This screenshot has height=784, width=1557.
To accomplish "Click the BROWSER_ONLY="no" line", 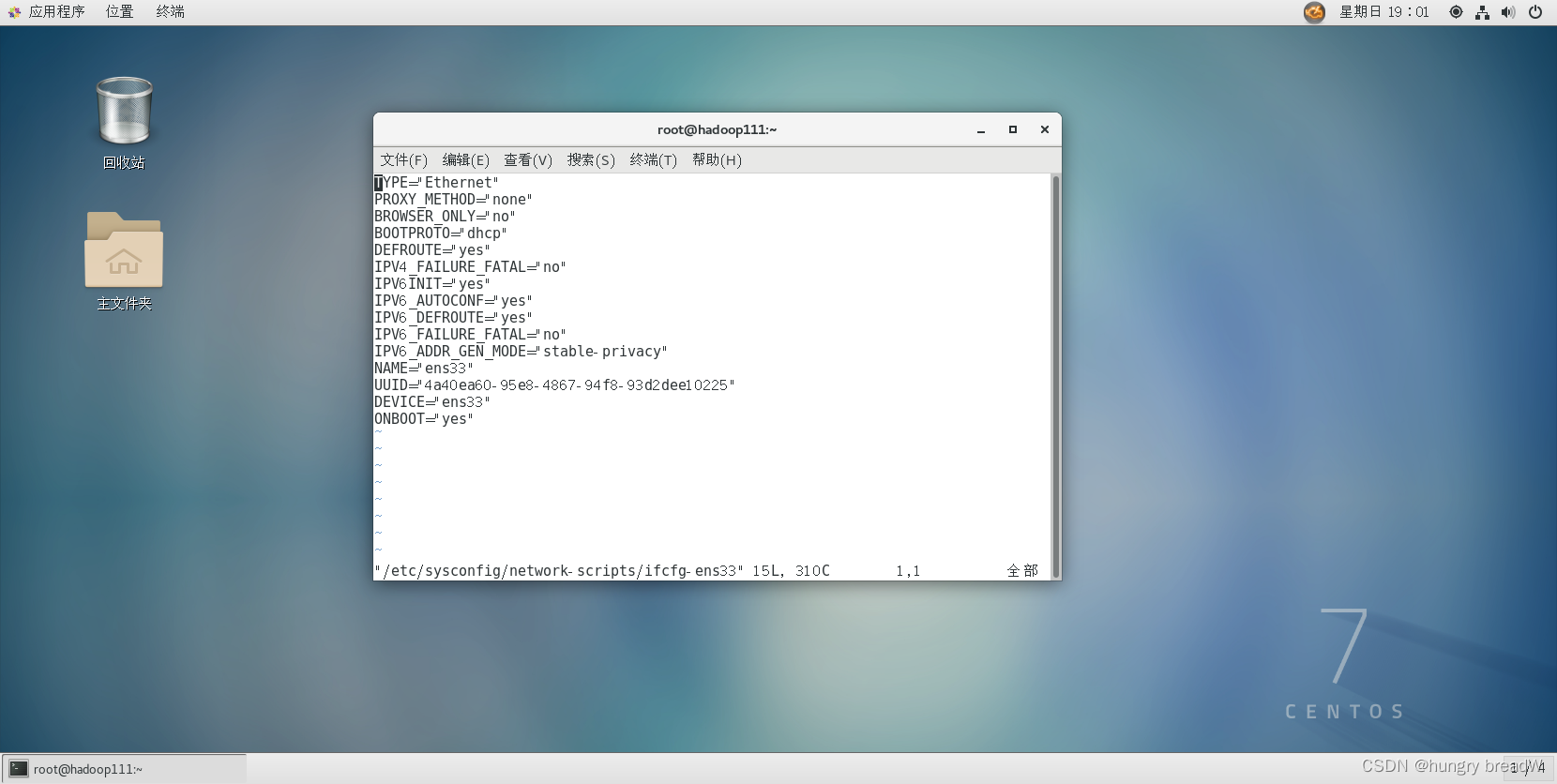I will 445,217.
